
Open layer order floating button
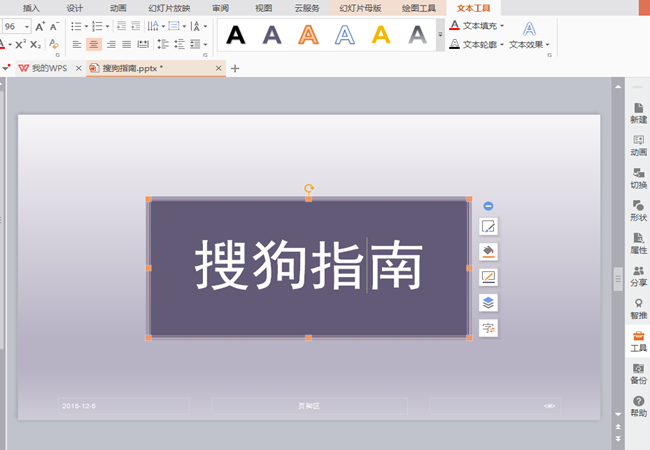pos(488,303)
